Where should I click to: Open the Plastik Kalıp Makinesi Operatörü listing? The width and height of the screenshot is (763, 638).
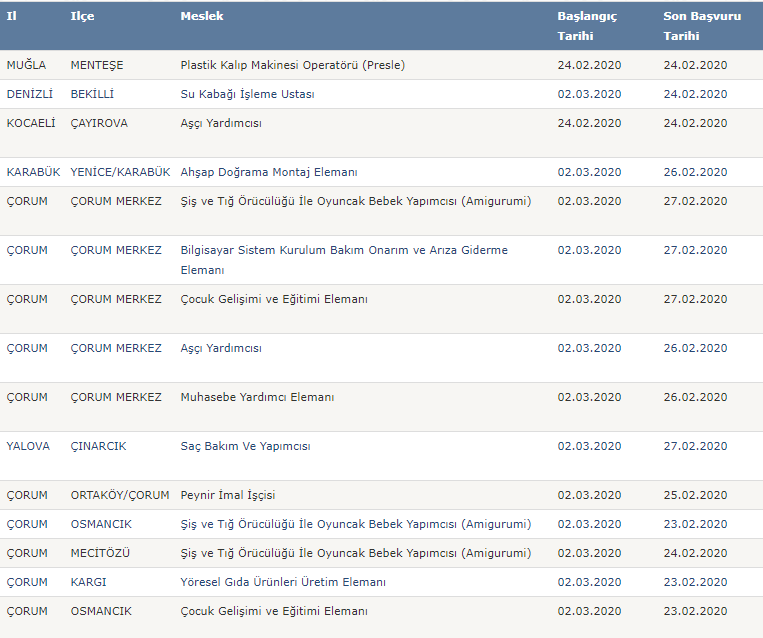292,65
